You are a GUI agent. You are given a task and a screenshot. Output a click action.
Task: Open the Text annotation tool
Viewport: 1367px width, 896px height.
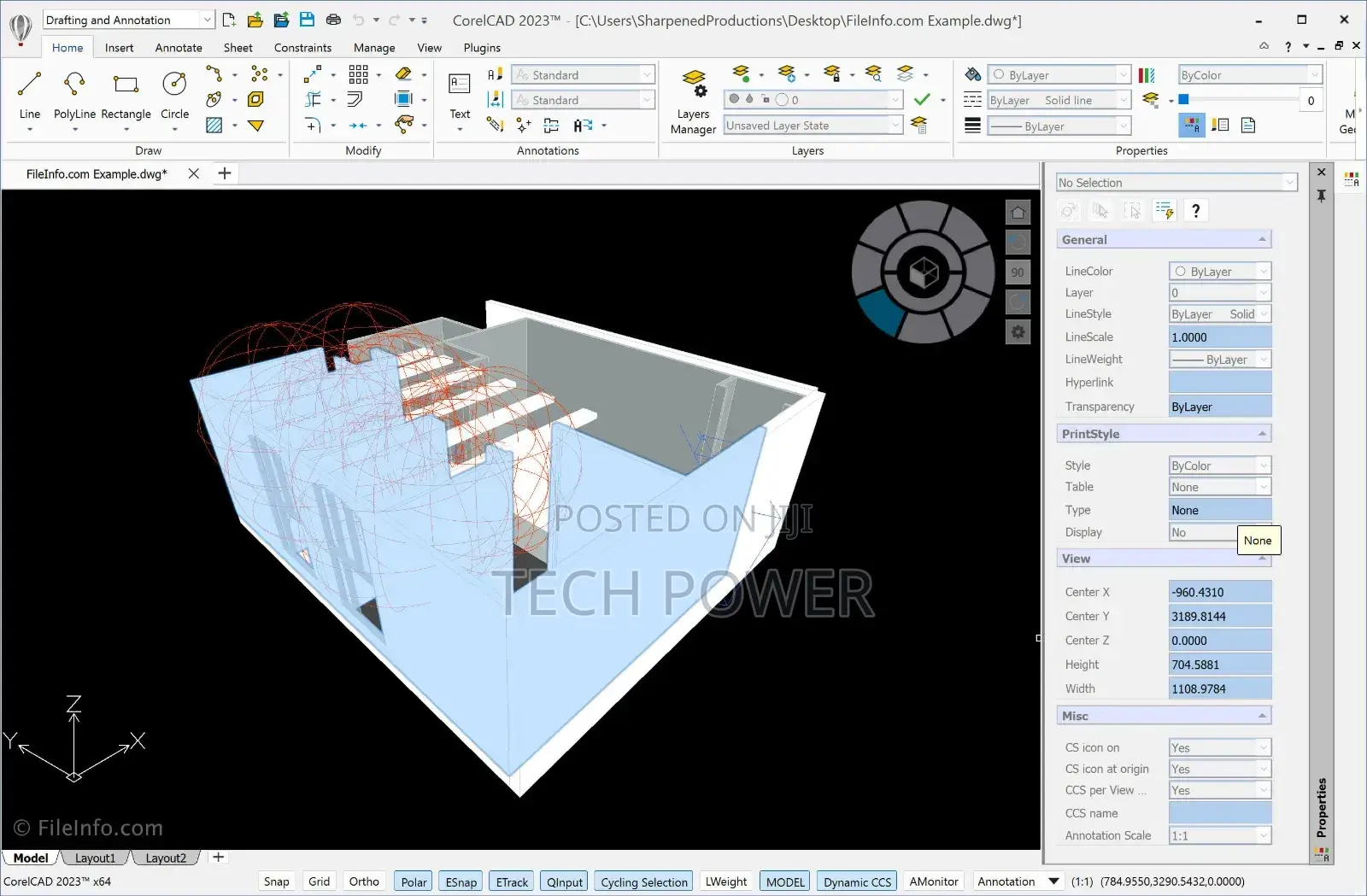[460, 95]
